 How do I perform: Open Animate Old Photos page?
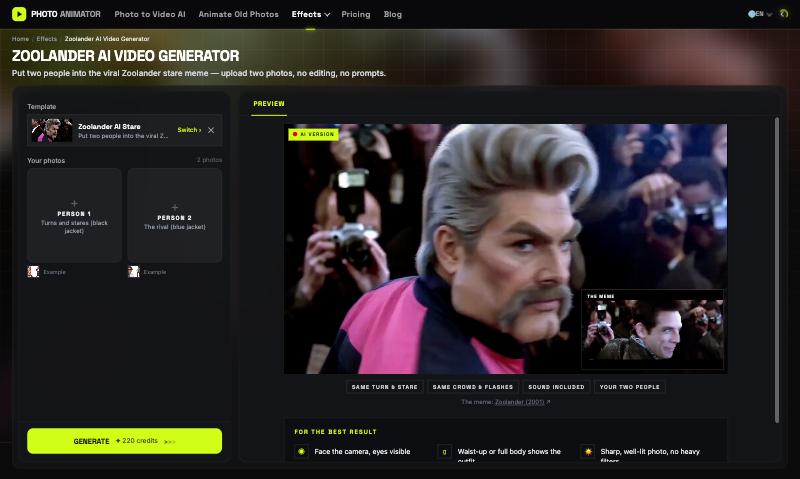[238, 14]
